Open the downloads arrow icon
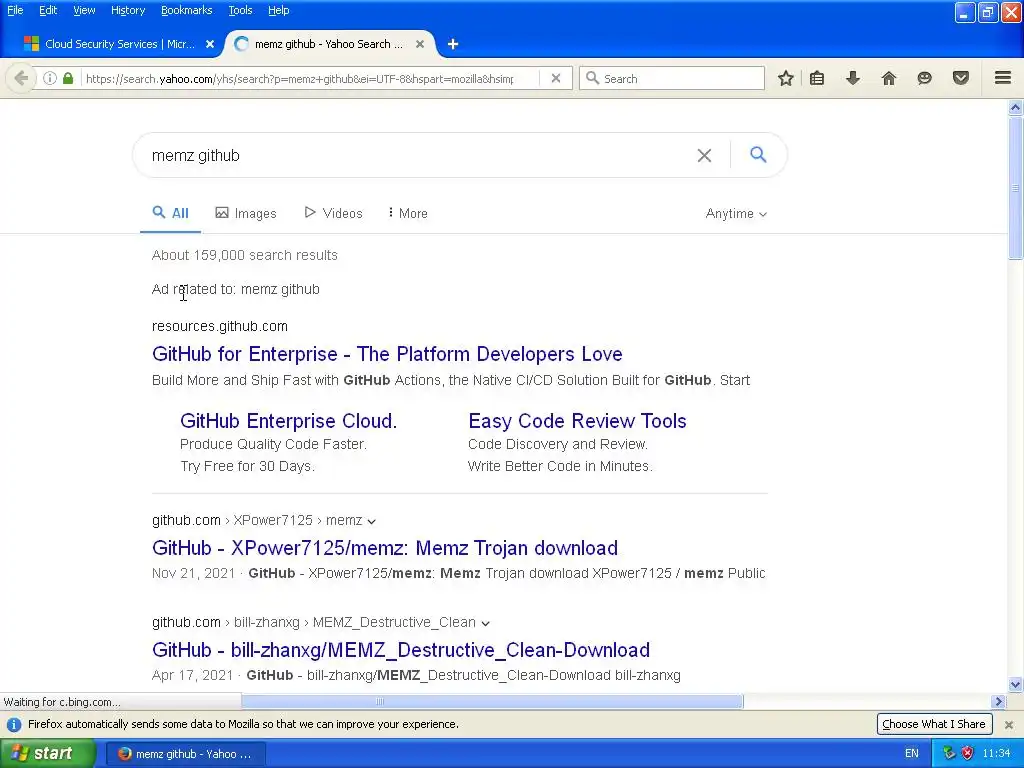 [x=853, y=78]
